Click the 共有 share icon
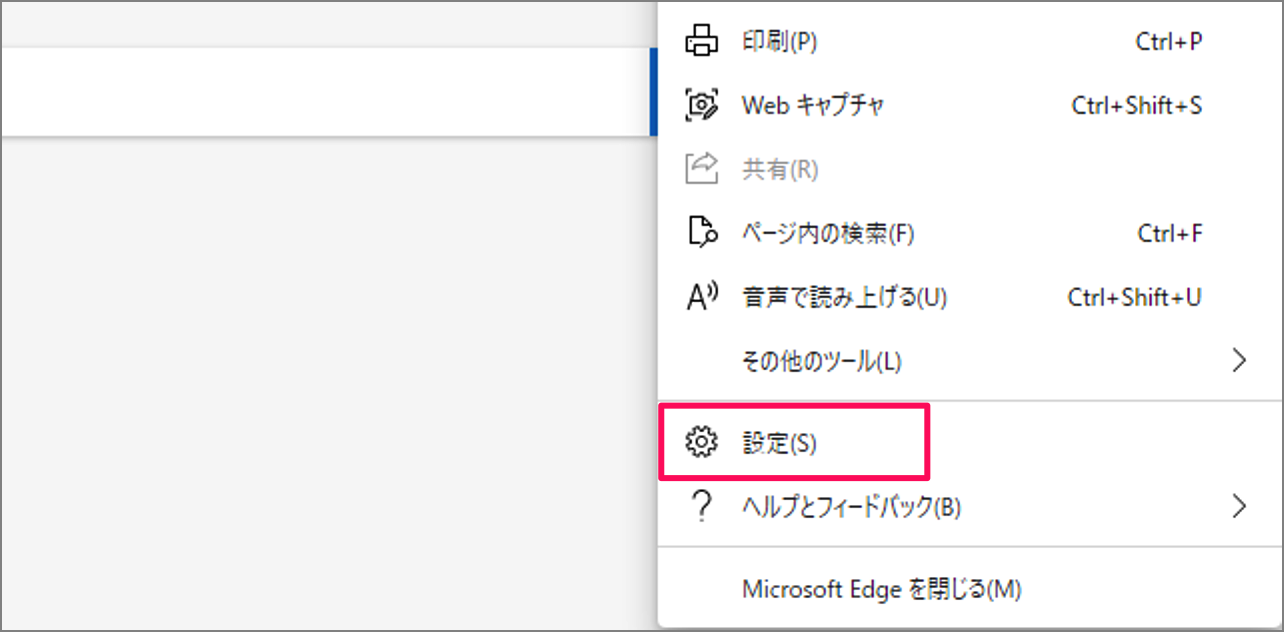 click(703, 169)
